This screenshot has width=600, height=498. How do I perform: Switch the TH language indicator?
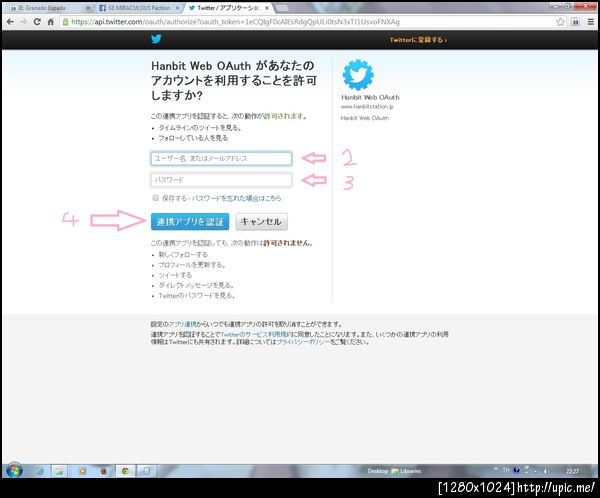[x=506, y=470]
